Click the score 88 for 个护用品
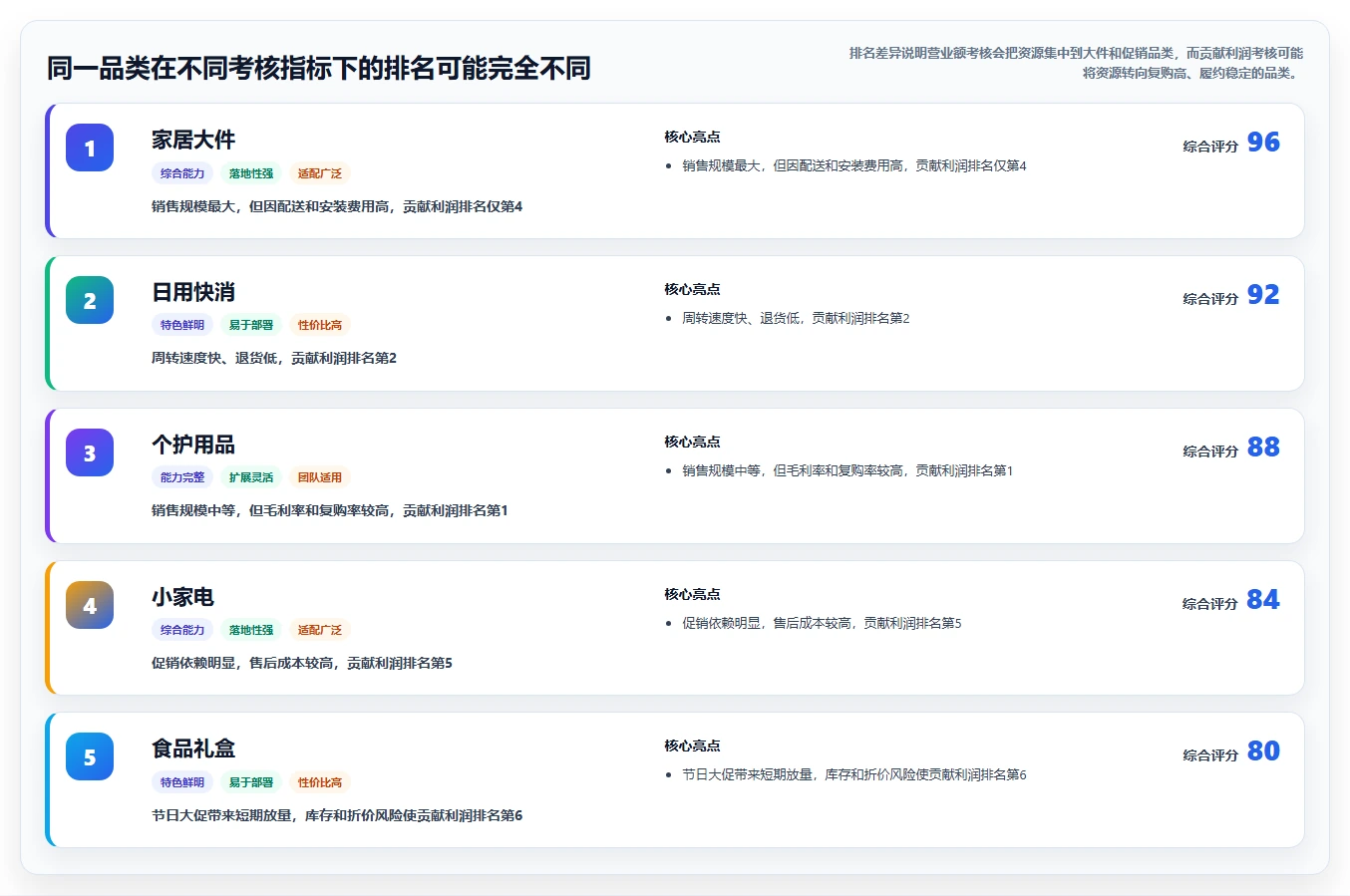The height and width of the screenshot is (896, 1350). 1263,448
